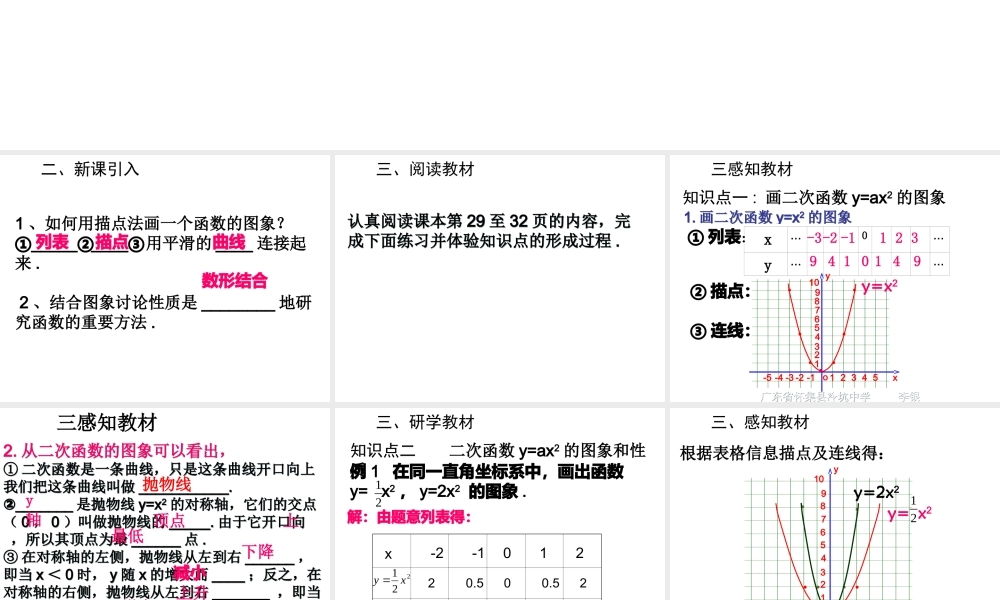1000x600 pixels.
Task: Select the "二、新课引入" slide title
Action: [x=90, y=169]
